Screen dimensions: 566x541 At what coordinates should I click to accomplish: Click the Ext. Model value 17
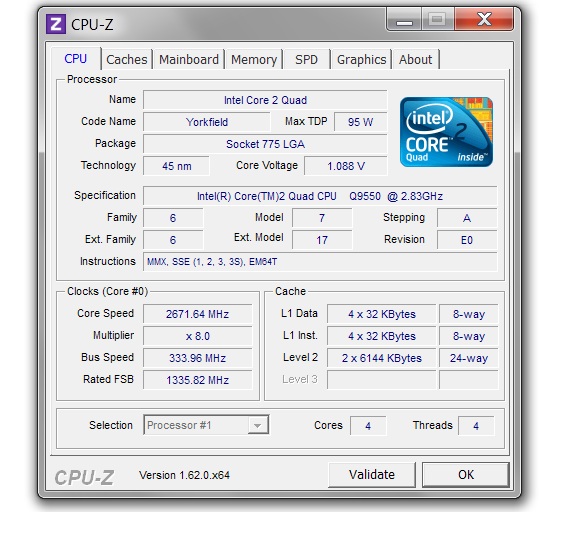pyautogui.click(x=322, y=240)
